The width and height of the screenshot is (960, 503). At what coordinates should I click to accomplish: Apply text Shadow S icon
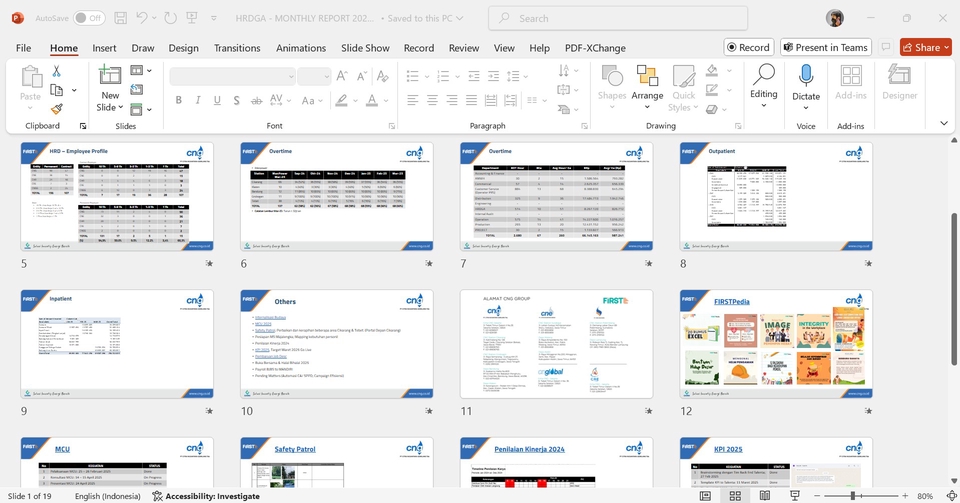pyautogui.click(x=236, y=100)
